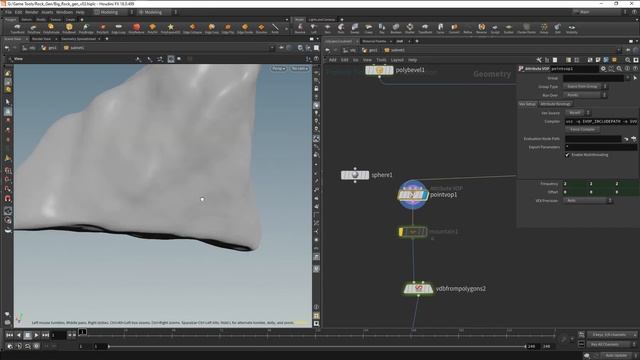The image size is (640, 360).
Task: Select the Shatter shelf tool
Action: [410, 28]
